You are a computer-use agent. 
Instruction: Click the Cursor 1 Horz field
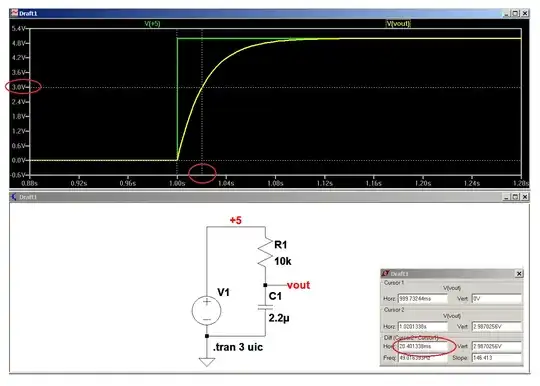(423, 299)
